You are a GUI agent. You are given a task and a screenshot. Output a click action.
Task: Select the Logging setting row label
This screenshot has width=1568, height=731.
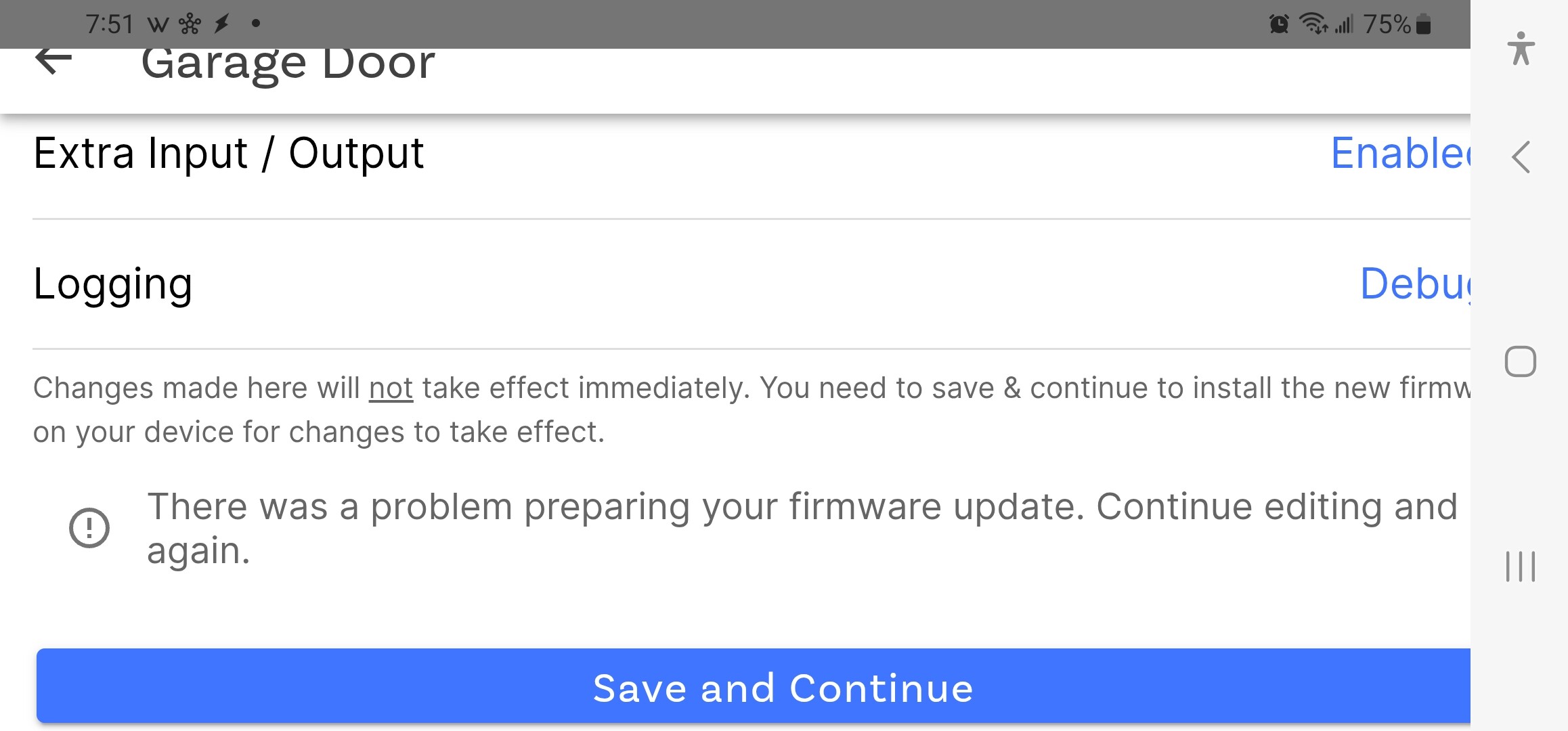click(113, 284)
